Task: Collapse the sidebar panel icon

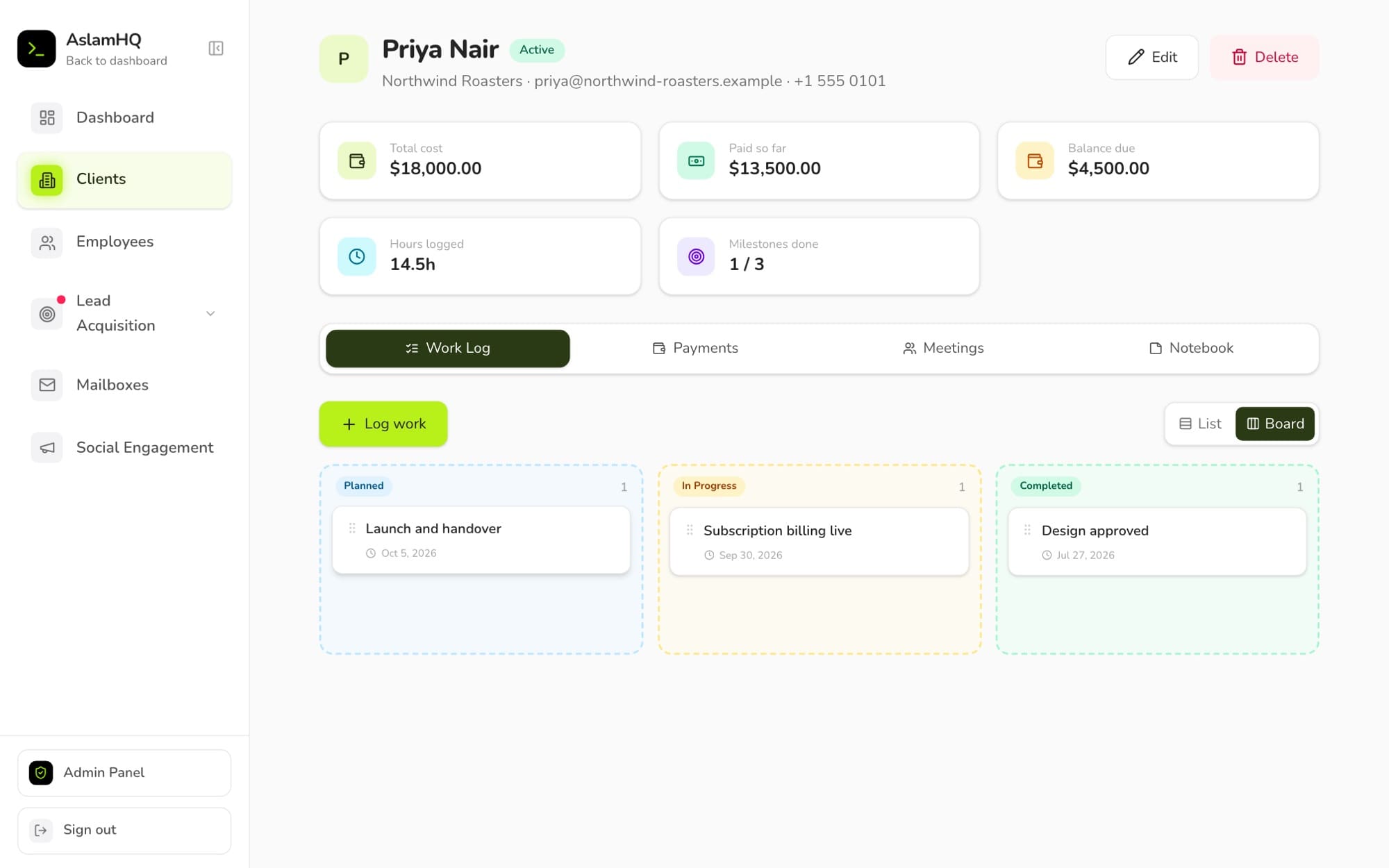Action: pyautogui.click(x=216, y=49)
